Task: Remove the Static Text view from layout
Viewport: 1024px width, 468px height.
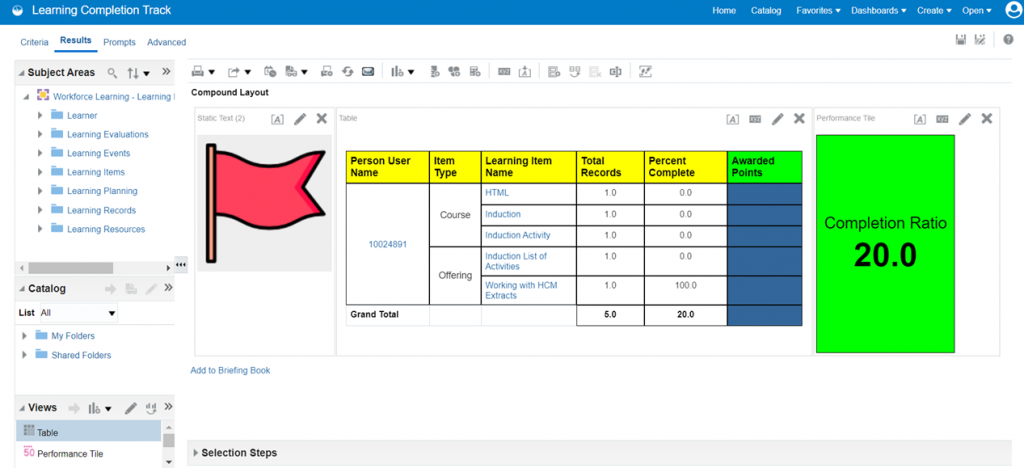Action: [x=321, y=119]
